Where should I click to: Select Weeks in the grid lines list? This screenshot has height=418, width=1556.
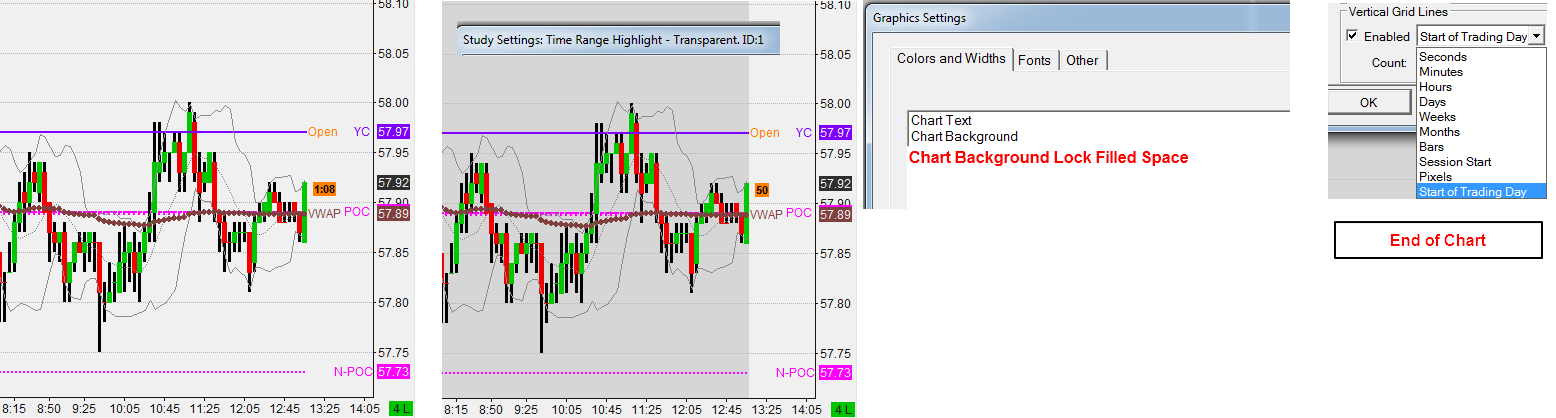pos(1480,117)
